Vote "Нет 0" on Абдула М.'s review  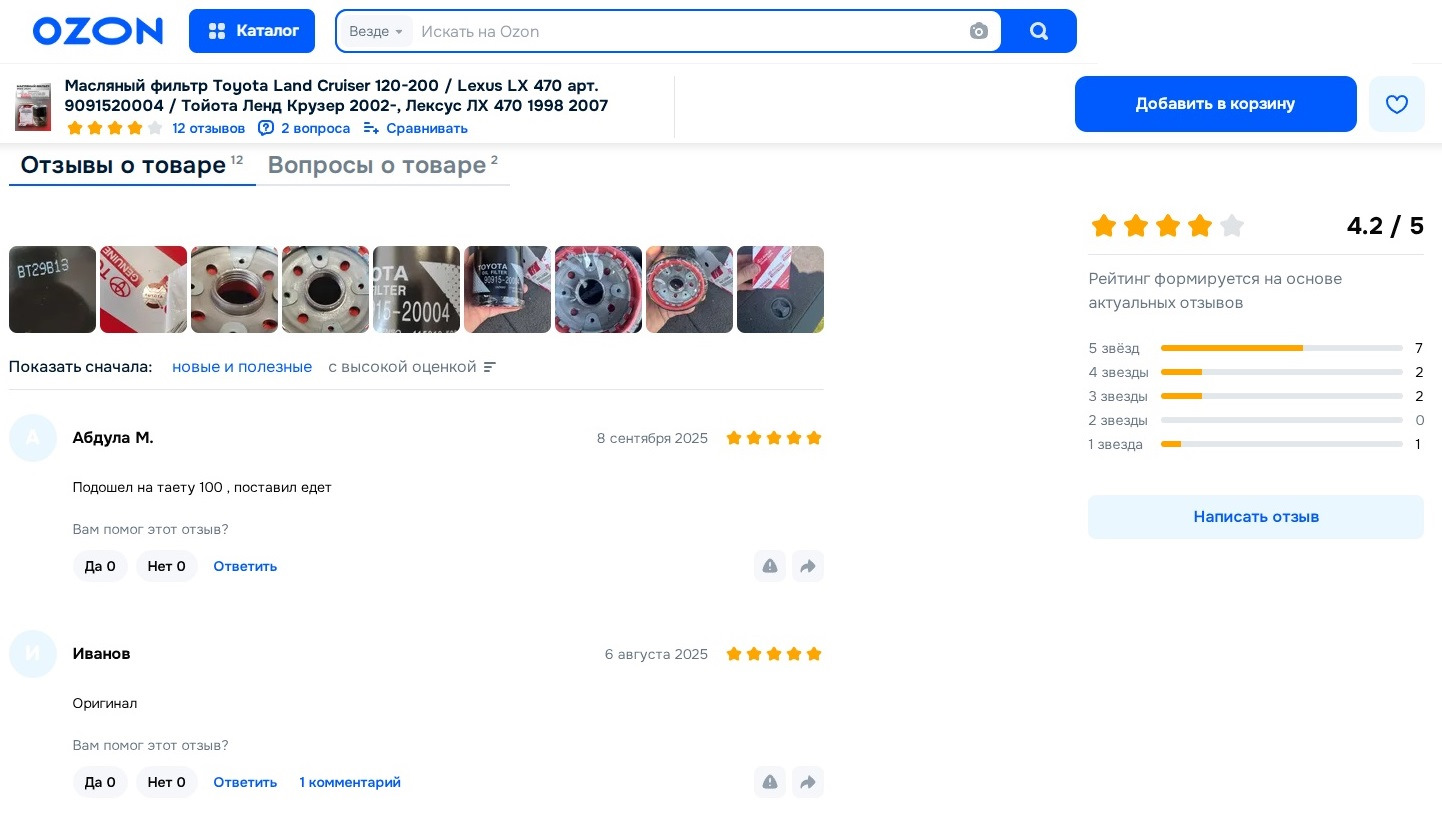167,566
